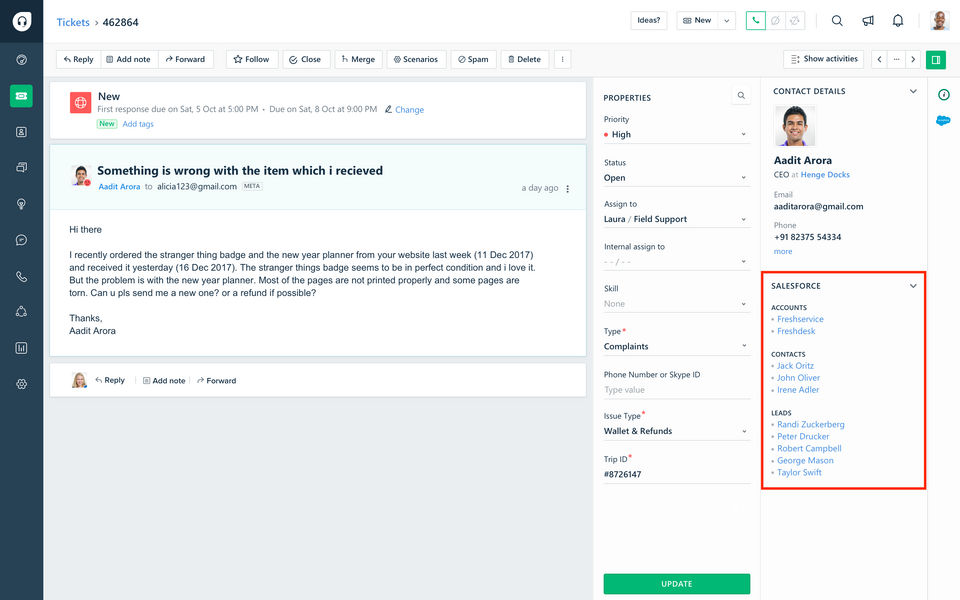
Task: Click the search magnifier in top bar
Action: click(837, 21)
